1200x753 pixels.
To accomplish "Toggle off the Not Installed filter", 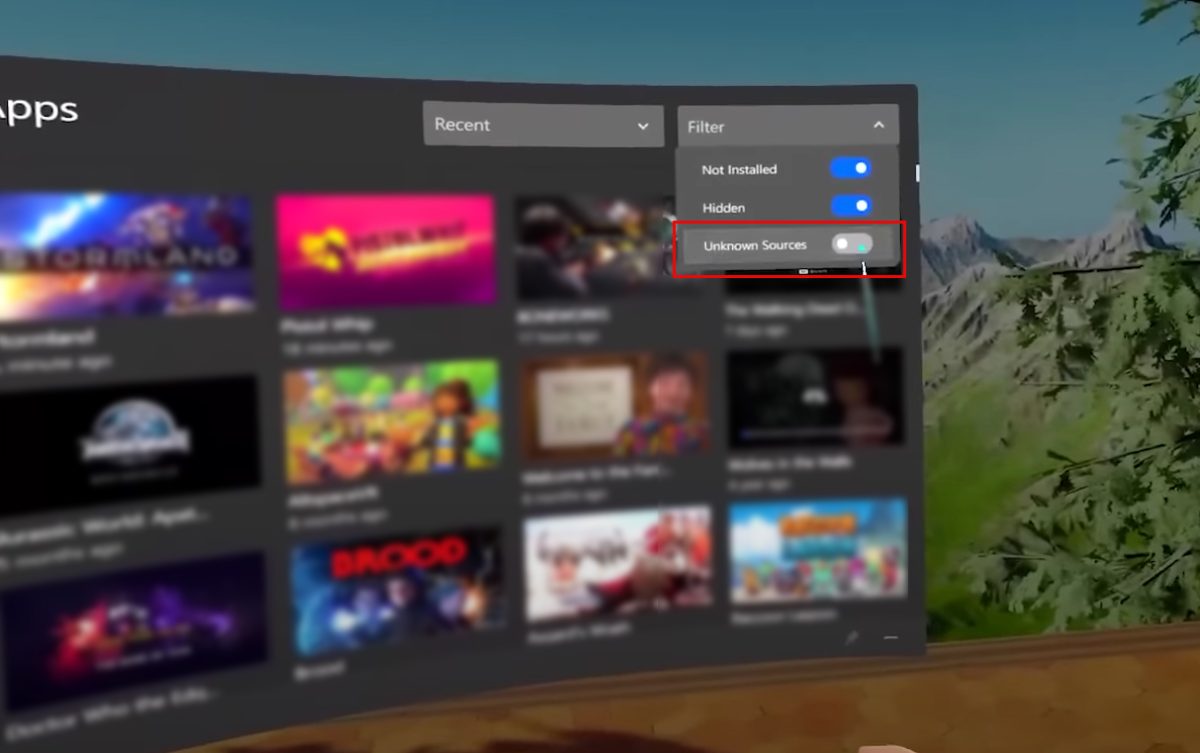I will pos(850,168).
